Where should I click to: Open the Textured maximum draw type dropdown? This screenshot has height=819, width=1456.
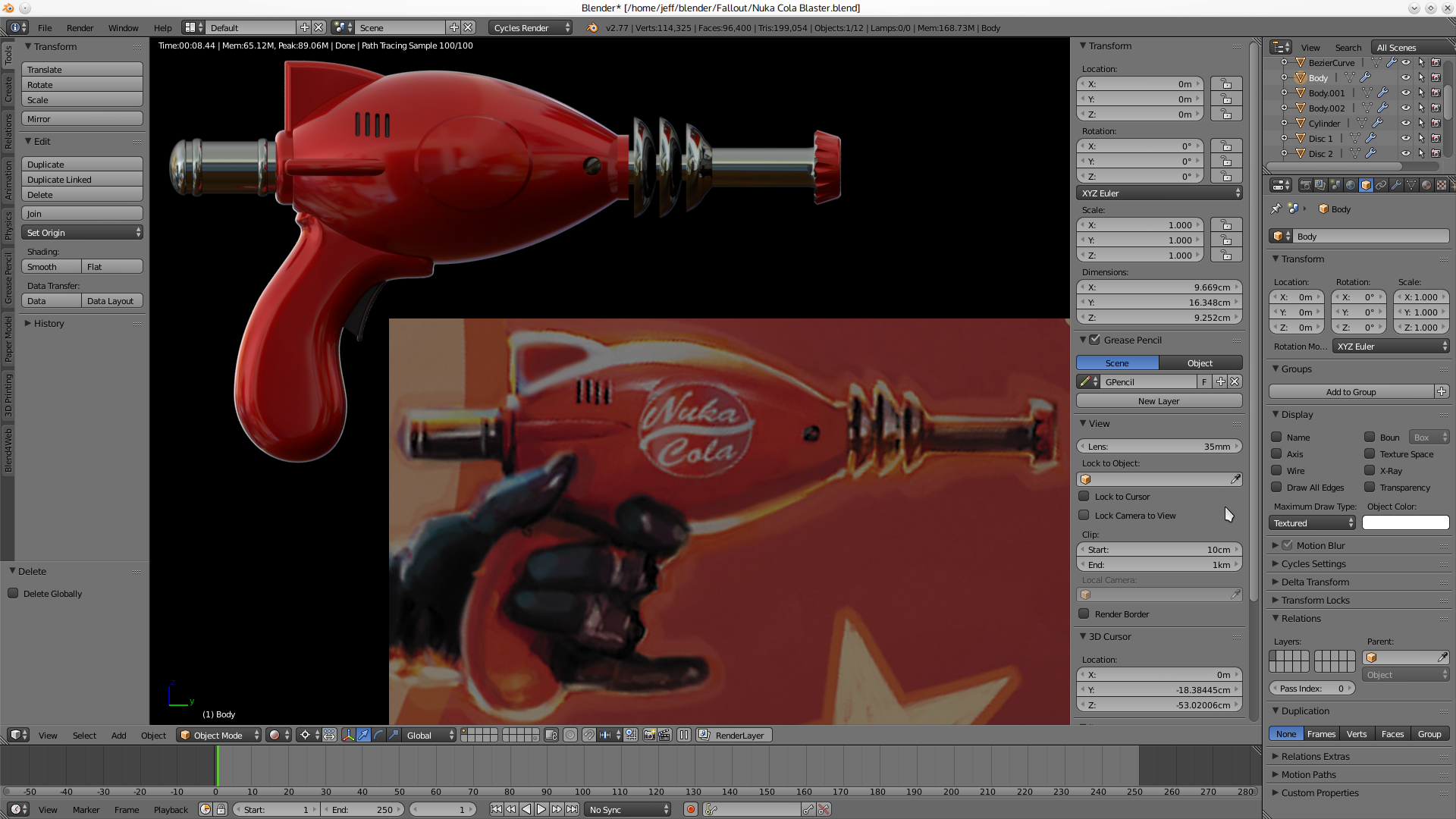(x=1312, y=522)
